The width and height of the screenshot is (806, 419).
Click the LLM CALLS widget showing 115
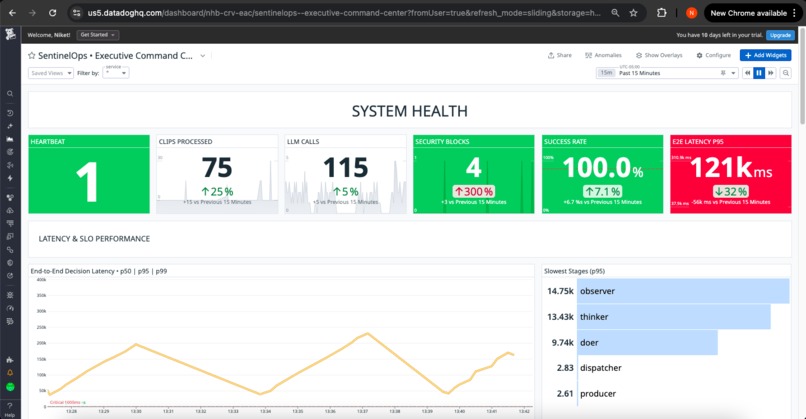(345, 174)
